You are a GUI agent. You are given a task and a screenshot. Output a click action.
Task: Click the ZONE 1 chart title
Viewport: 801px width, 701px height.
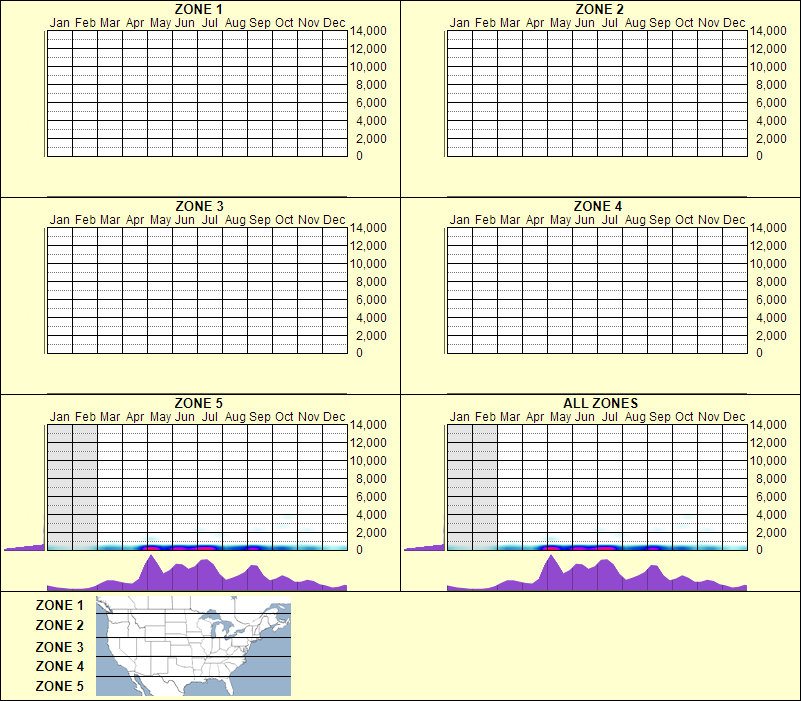(x=196, y=10)
